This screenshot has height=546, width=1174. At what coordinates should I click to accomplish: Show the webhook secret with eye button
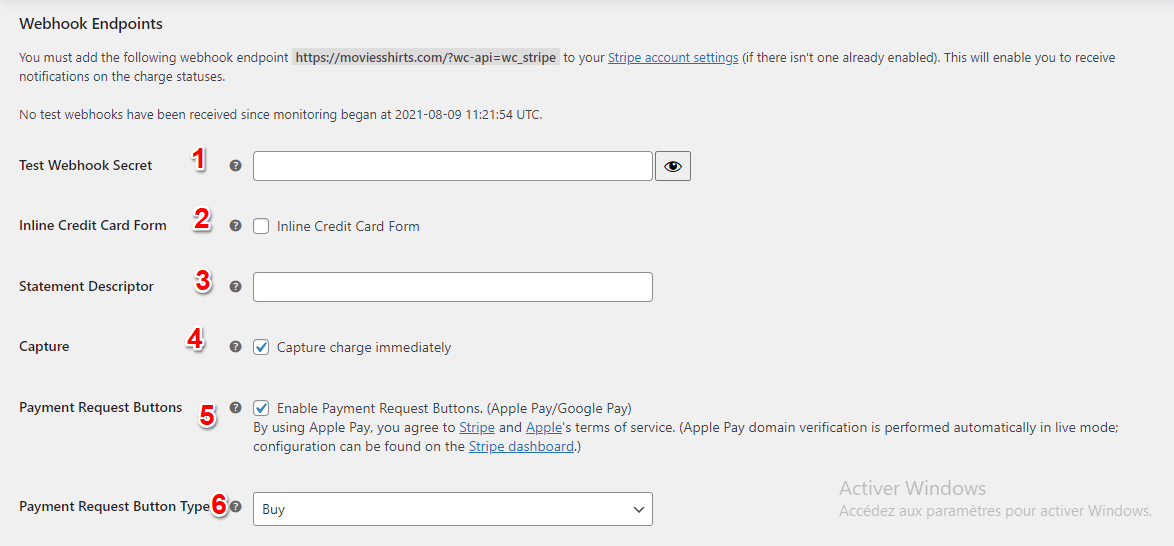click(x=673, y=166)
